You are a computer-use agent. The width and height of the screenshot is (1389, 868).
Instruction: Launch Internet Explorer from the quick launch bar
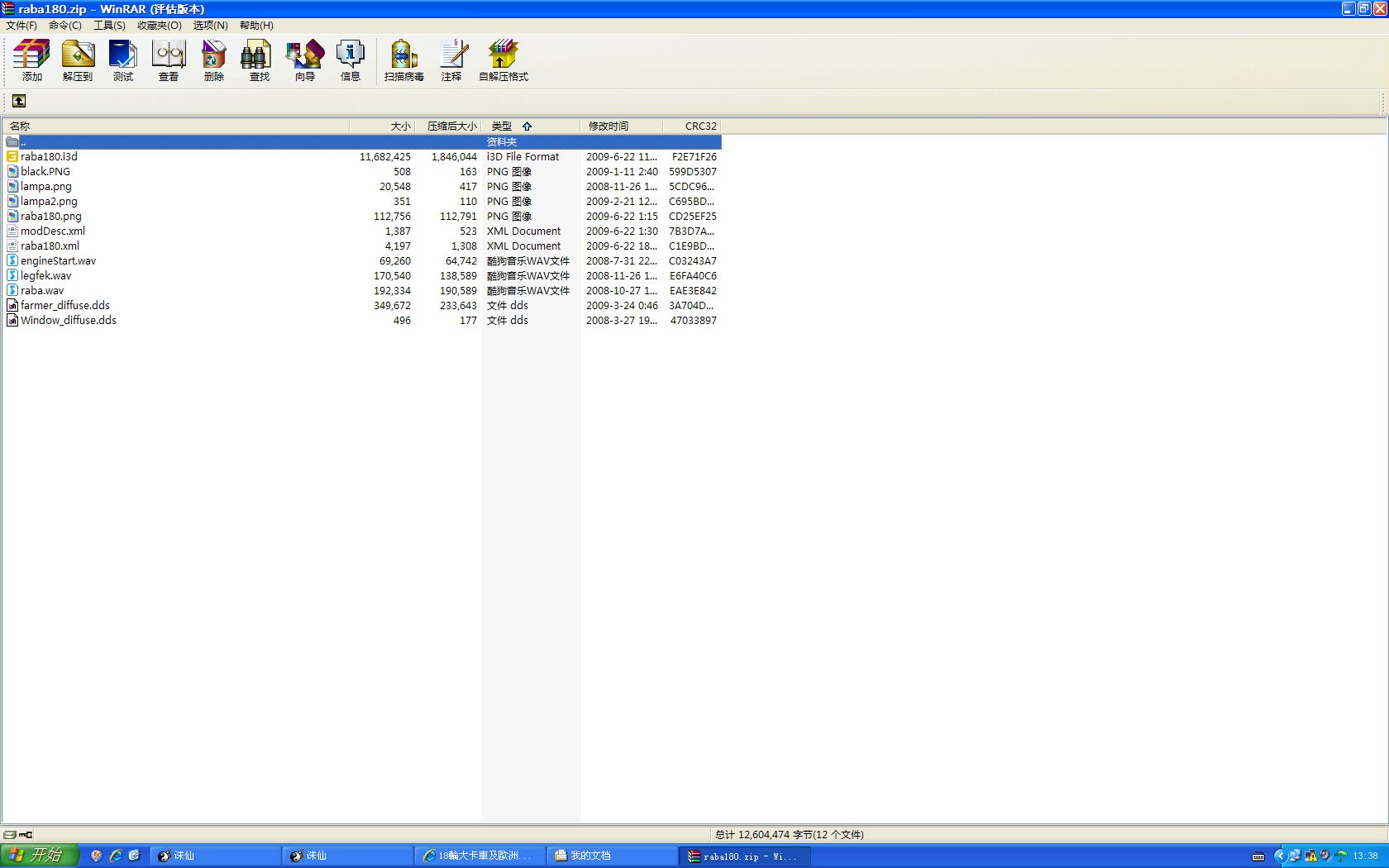116,856
